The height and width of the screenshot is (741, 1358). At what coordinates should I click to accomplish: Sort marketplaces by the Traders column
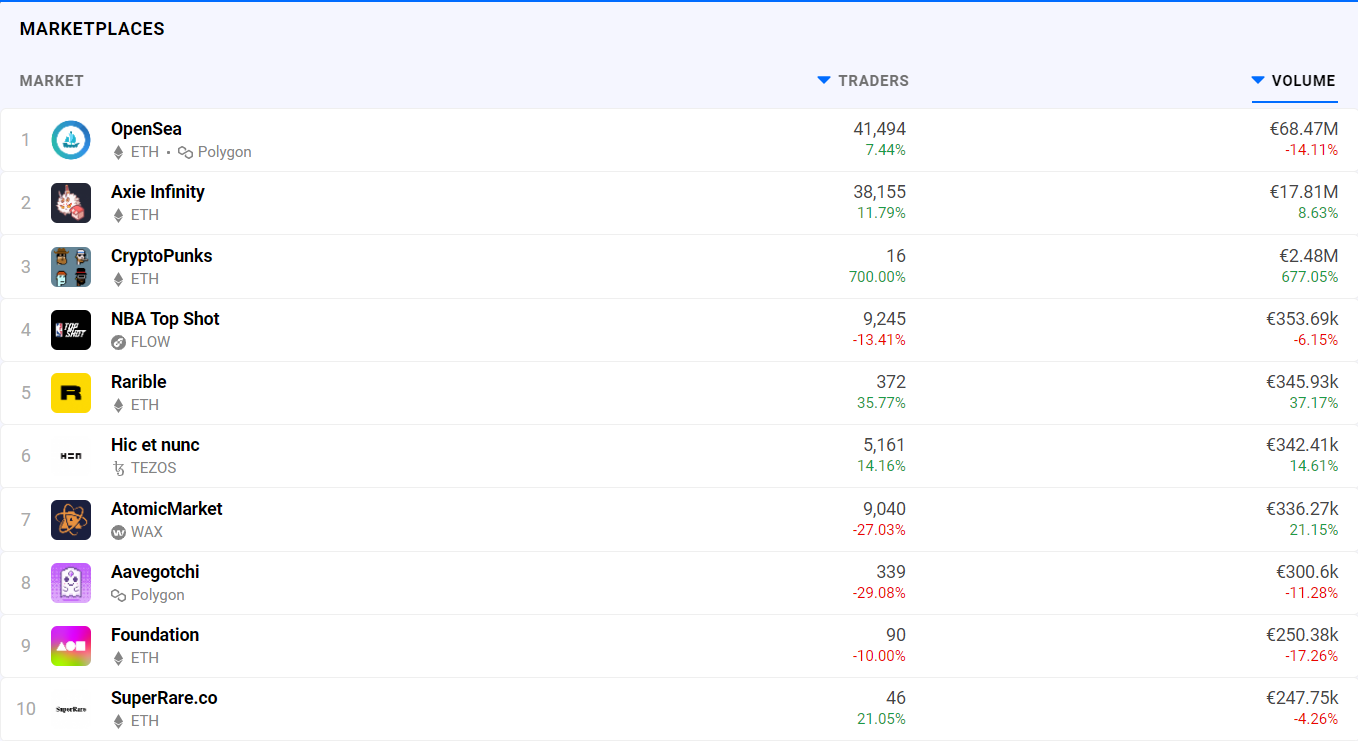(863, 81)
